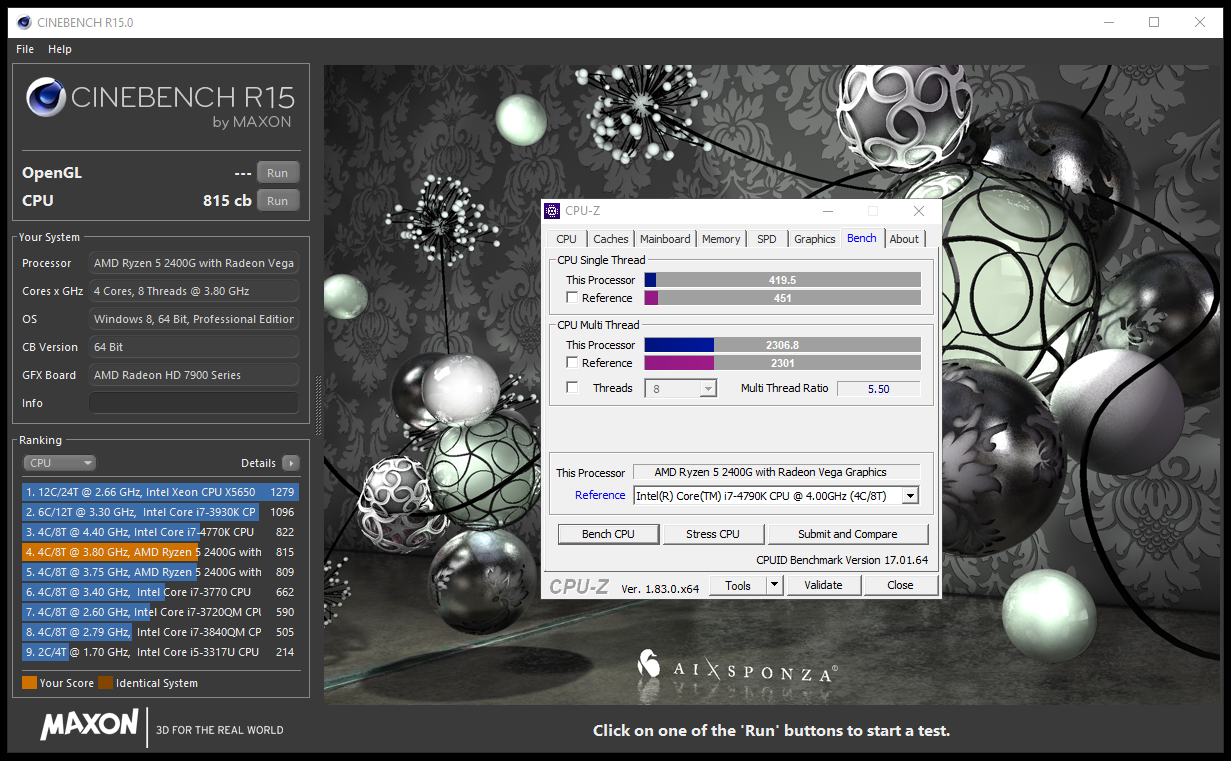
Task: Select ranking row 1 Intel Xeon X5650
Action: coord(160,492)
